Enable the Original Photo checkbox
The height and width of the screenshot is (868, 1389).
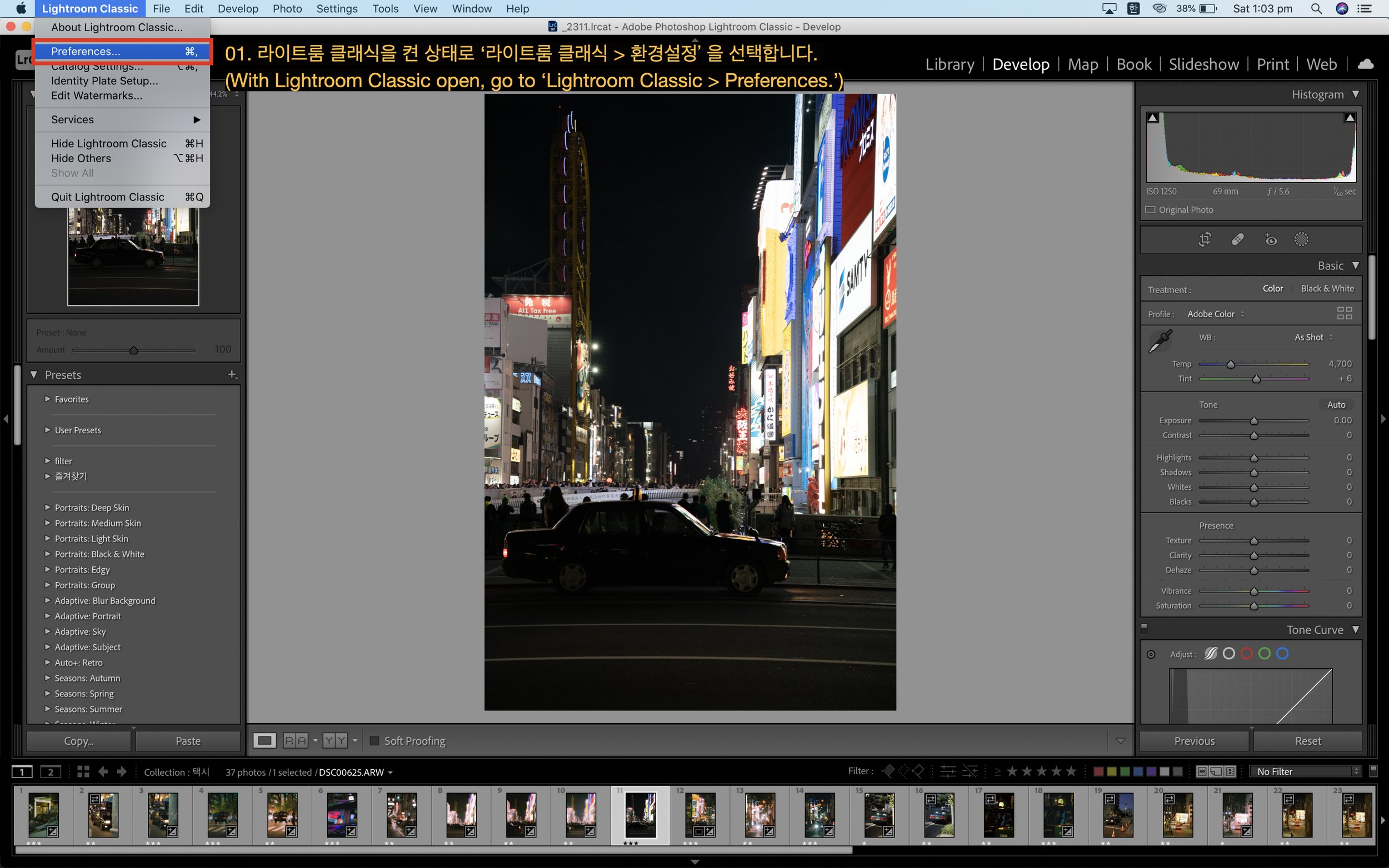pos(1150,209)
